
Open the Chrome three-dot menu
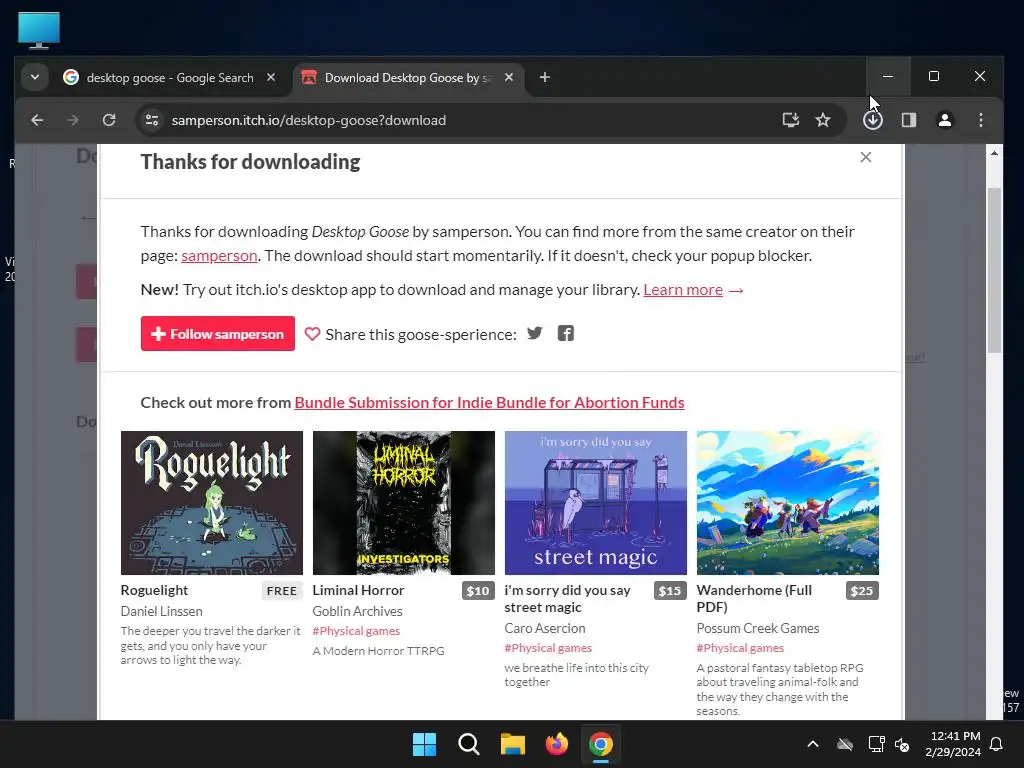pos(980,120)
